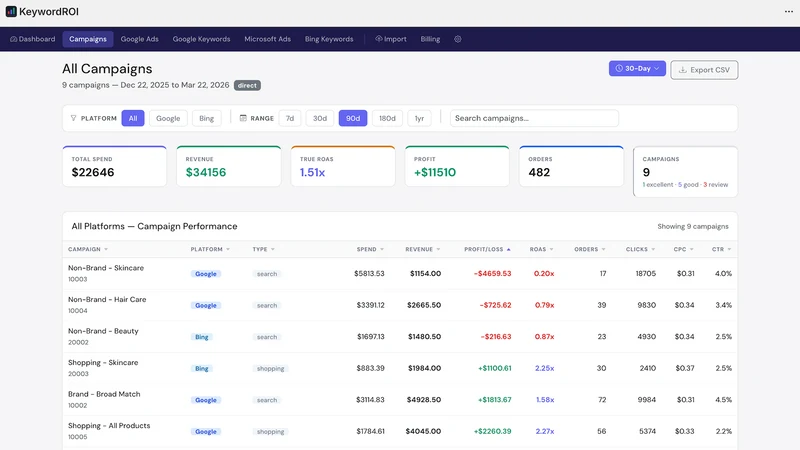Click the direct badge
The image size is (800, 450).
tap(247, 86)
